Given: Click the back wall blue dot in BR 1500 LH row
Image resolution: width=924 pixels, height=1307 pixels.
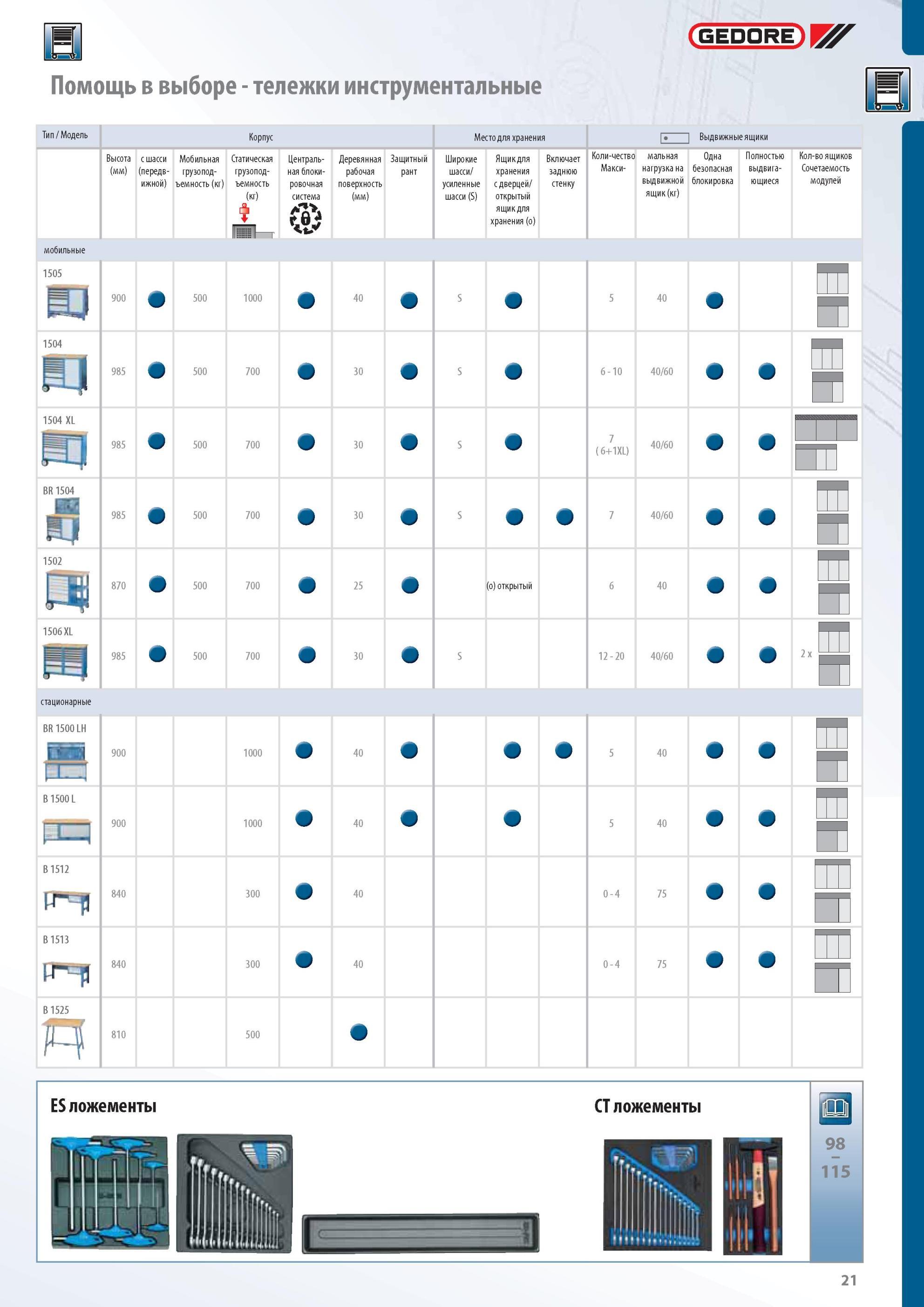Looking at the screenshot, I should click(x=564, y=750).
